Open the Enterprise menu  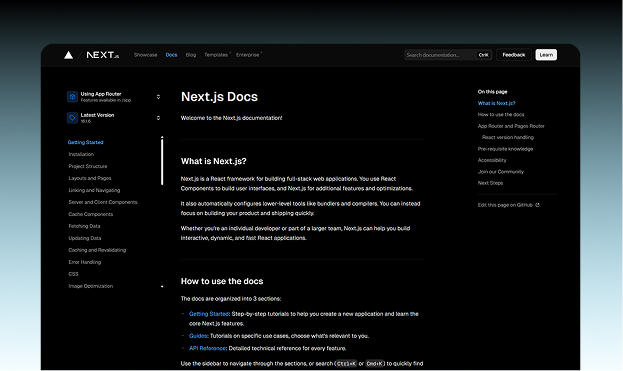(x=249, y=55)
